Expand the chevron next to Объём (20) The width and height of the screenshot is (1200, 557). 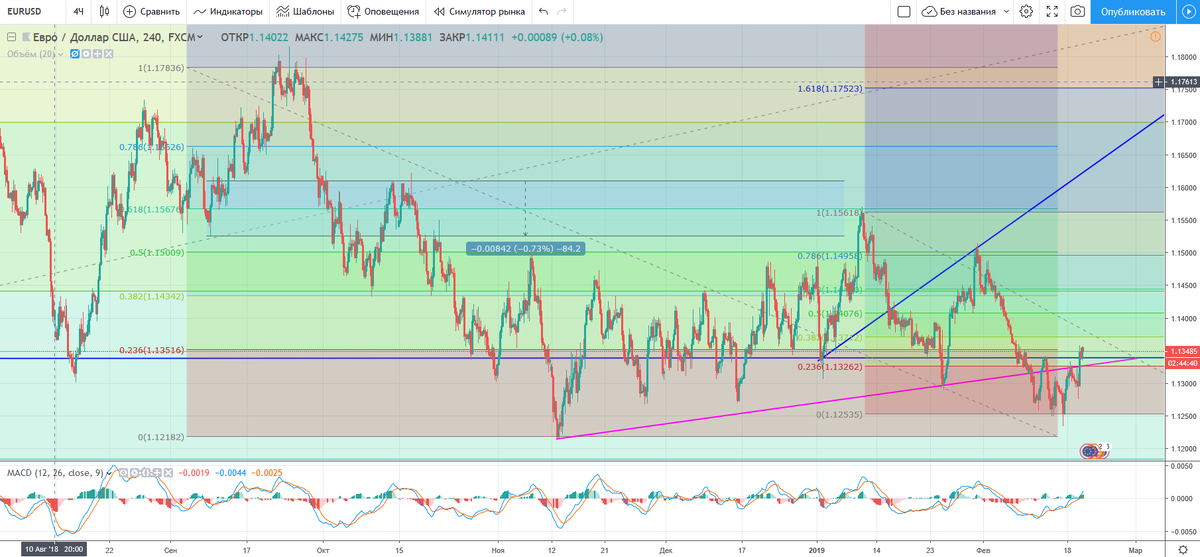[60, 54]
